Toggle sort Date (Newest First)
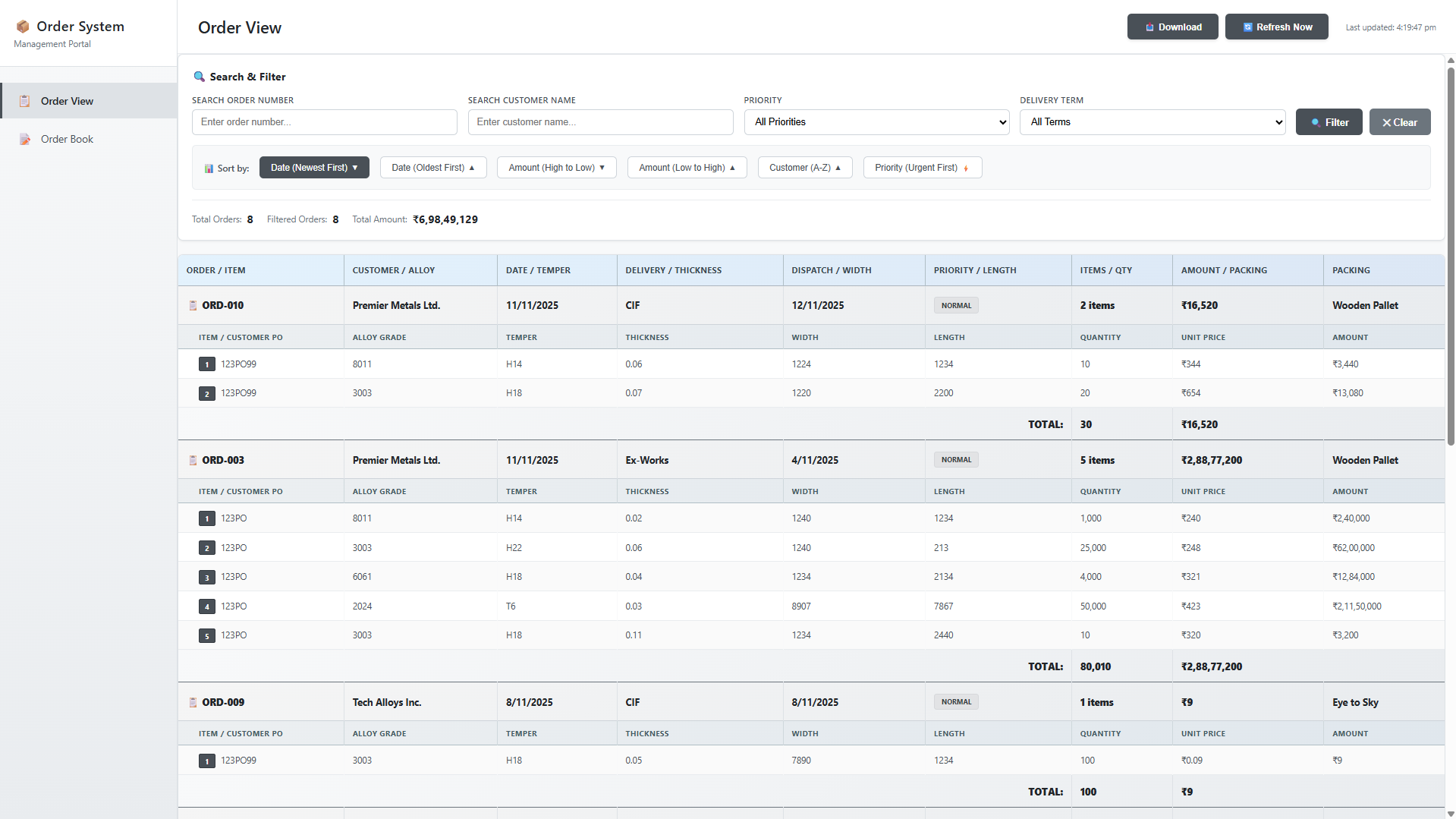Image resolution: width=1456 pixels, height=819 pixels. pos(314,168)
